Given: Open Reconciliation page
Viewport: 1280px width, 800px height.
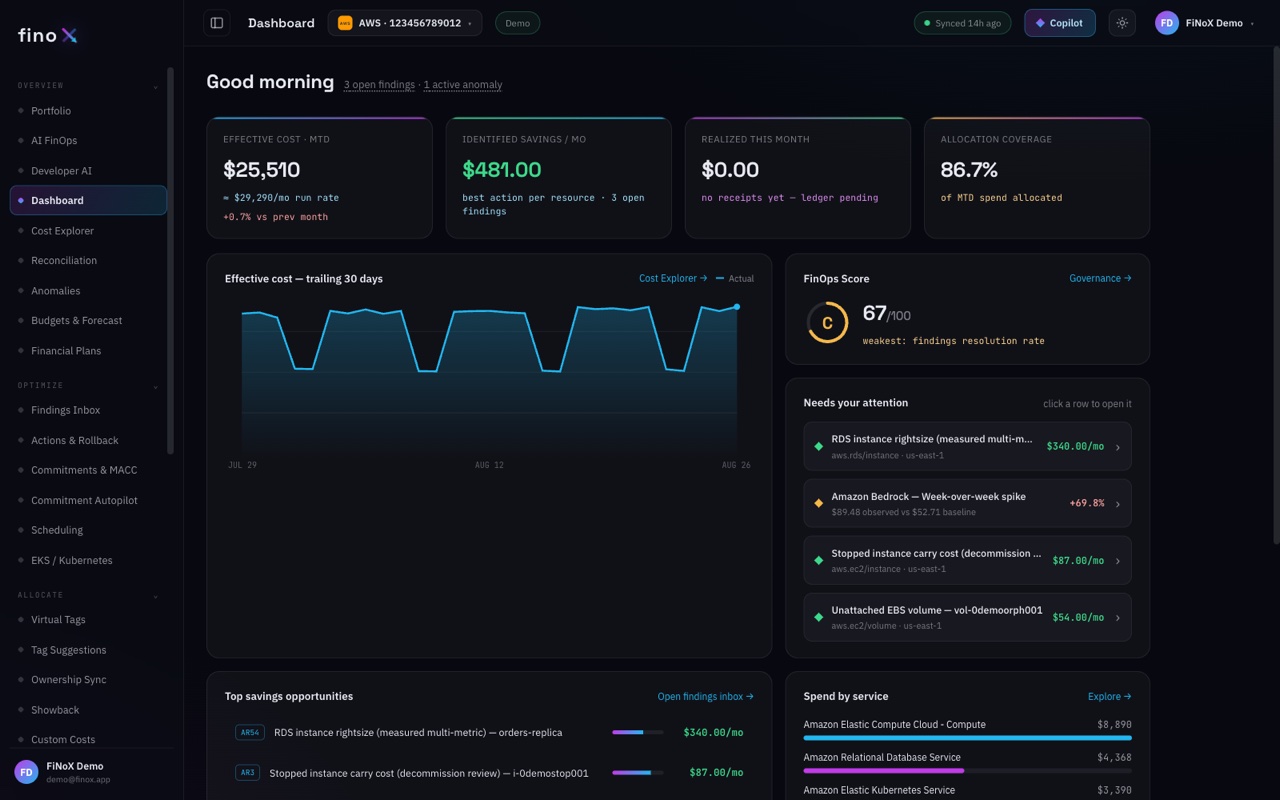Looking at the screenshot, I should tap(88, 261).
